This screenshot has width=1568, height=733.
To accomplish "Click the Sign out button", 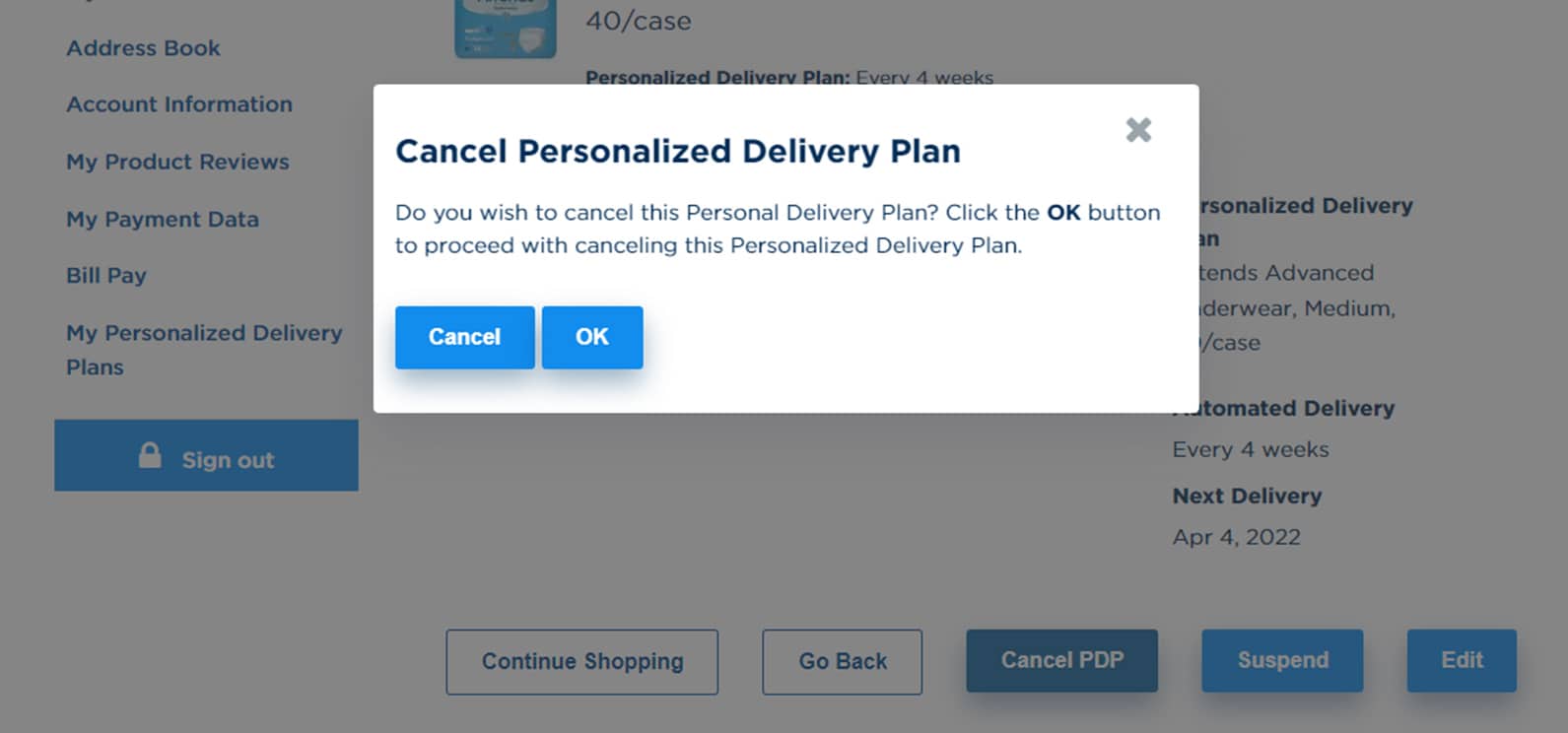I will [206, 455].
